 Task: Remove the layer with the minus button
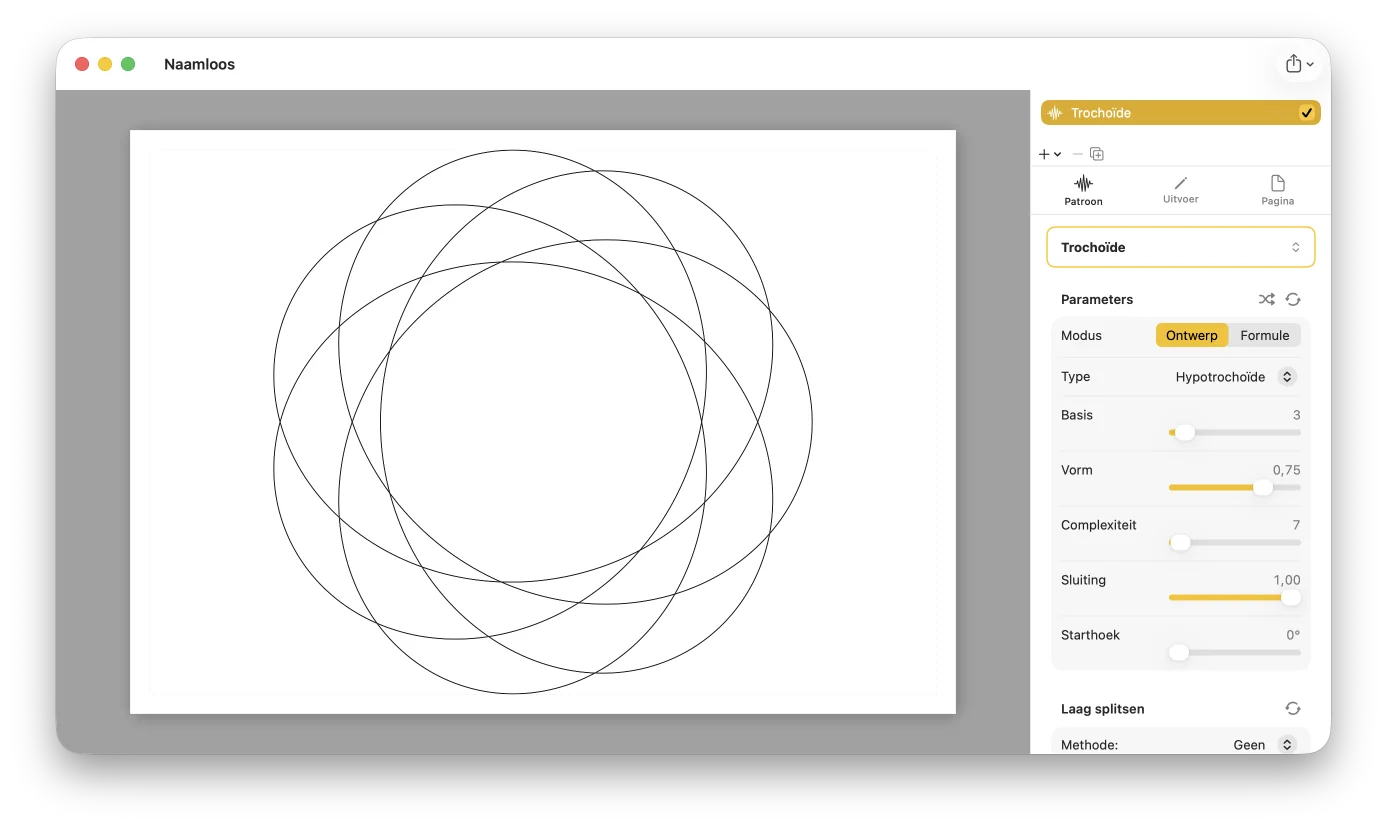pos(1077,154)
